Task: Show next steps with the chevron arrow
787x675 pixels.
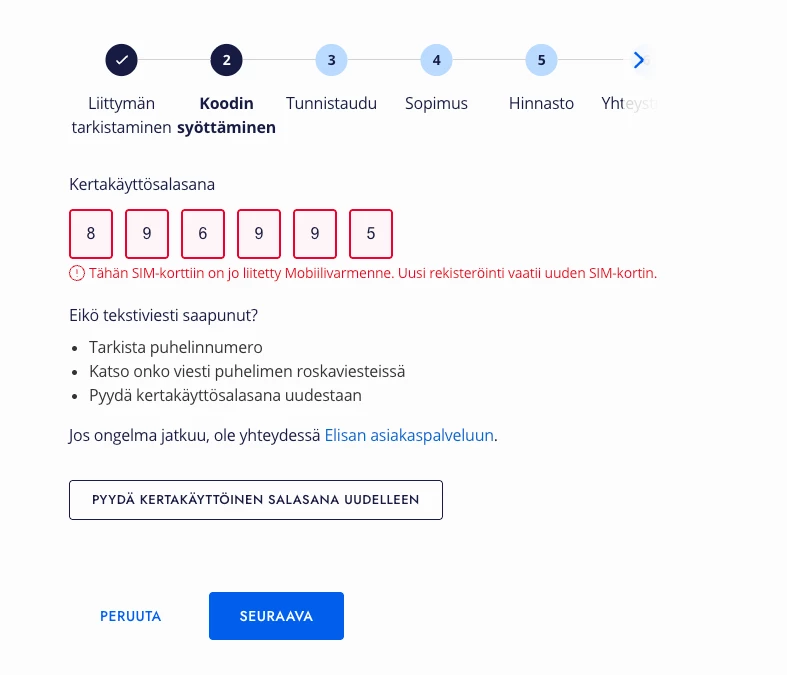Action: [x=638, y=60]
